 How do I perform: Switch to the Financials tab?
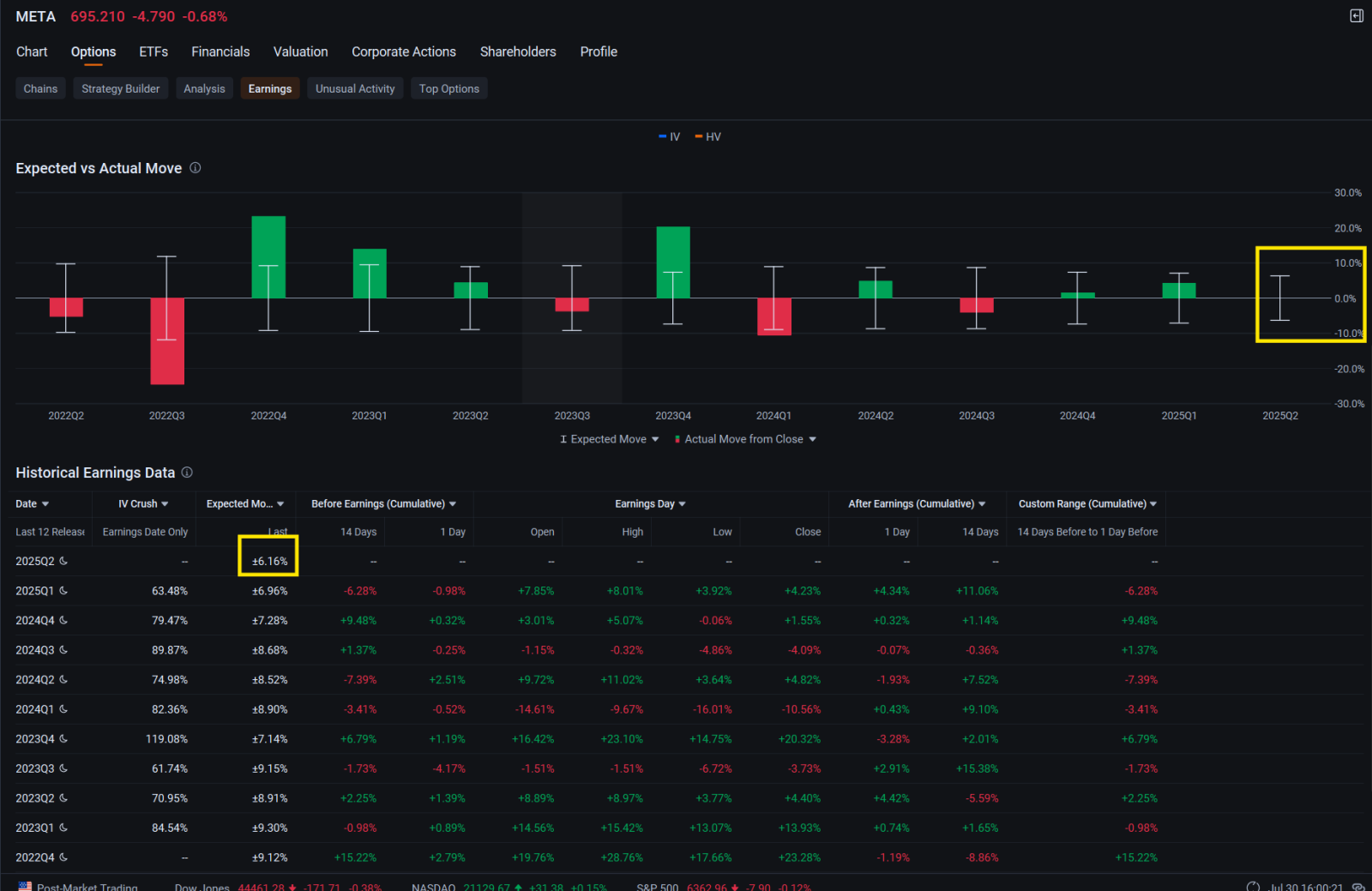(x=220, y=51)
